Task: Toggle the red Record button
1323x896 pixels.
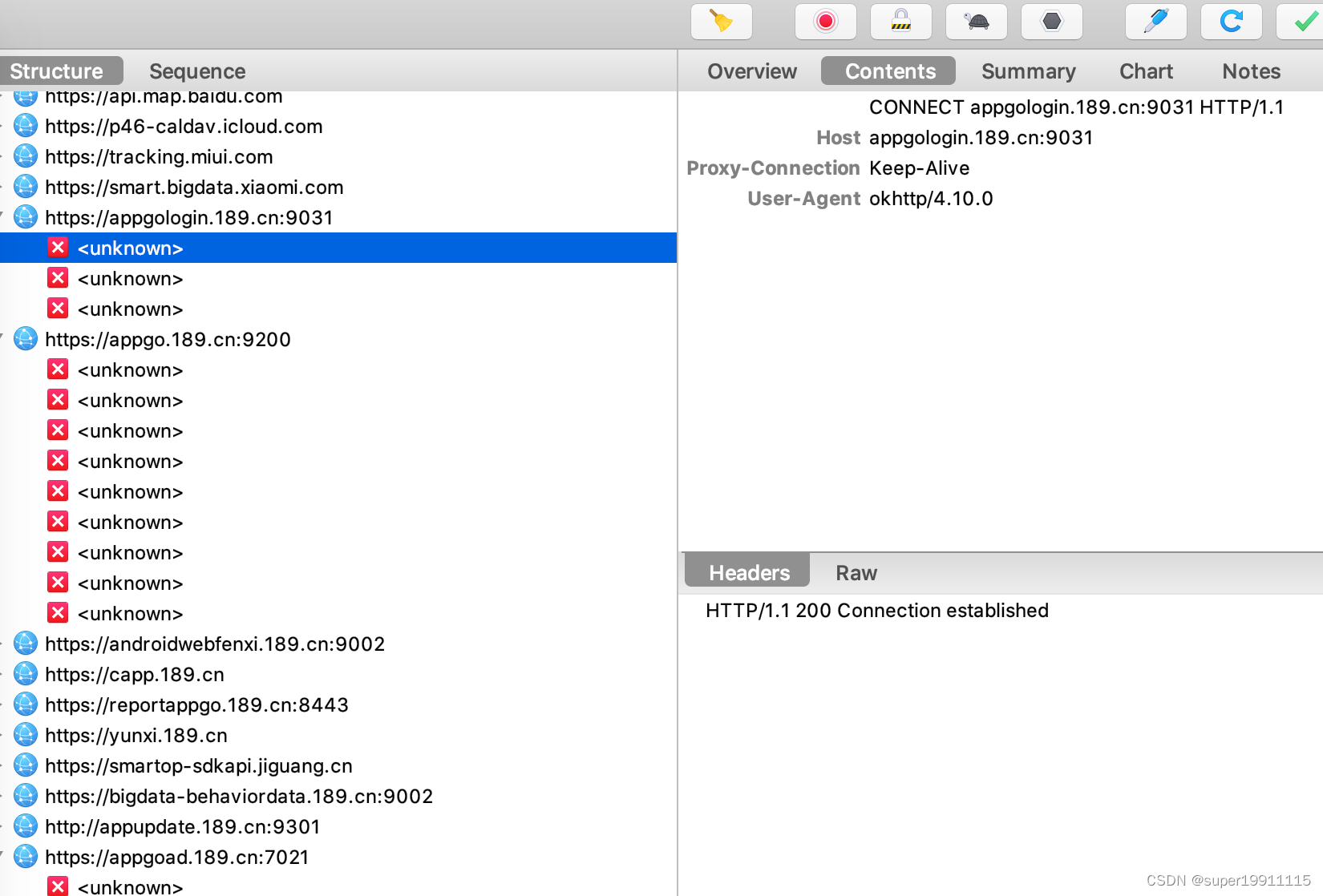Action: [x=826, y=21]
